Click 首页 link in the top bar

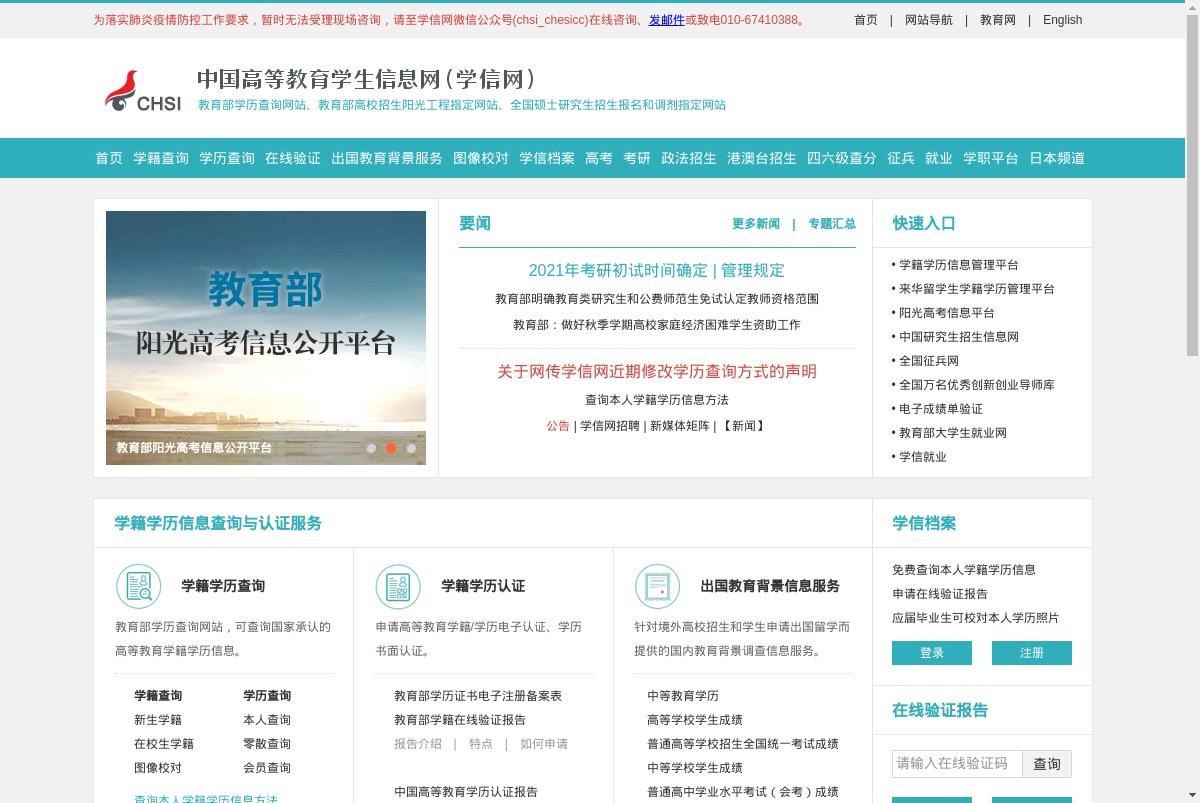coord(866,20)
